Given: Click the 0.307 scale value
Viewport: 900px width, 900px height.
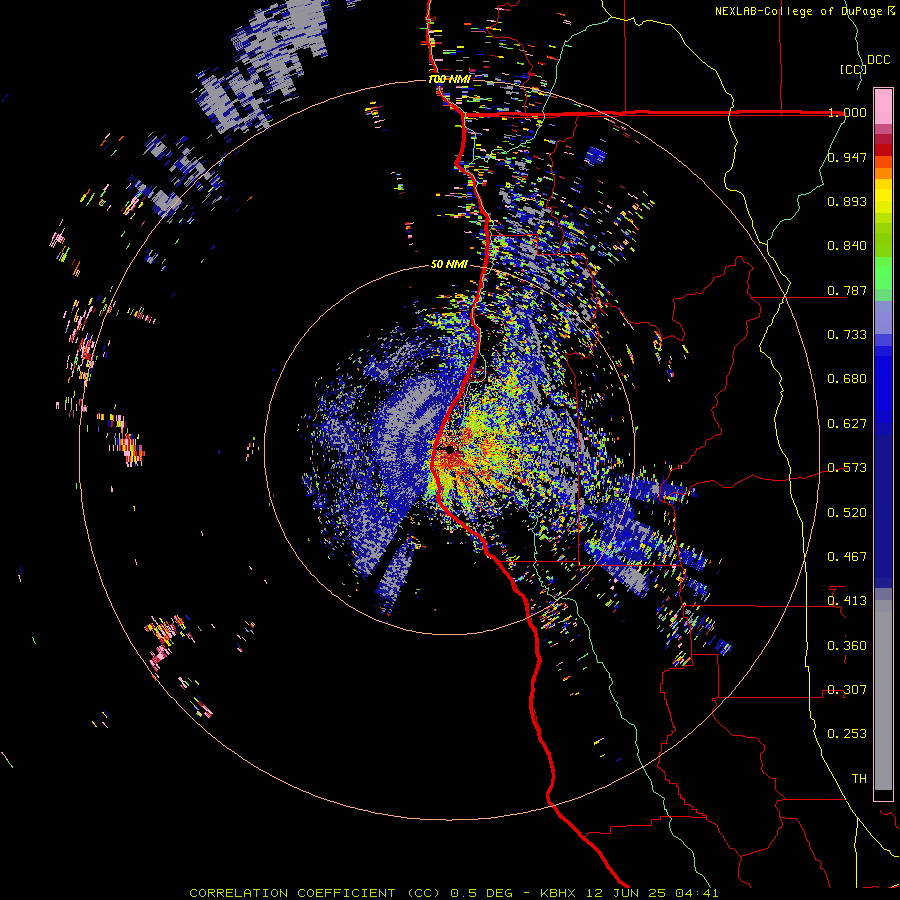Looking at the screenshot, I should 847,690.
